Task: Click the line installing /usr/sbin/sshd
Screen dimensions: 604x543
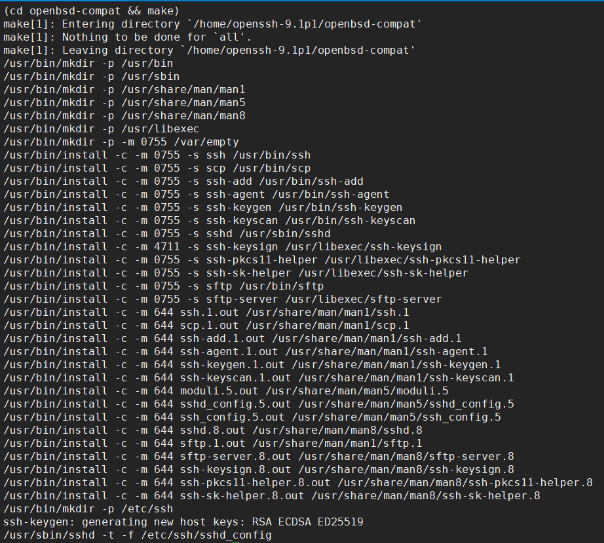Action: pyautogui.click(x=164, y=232)
